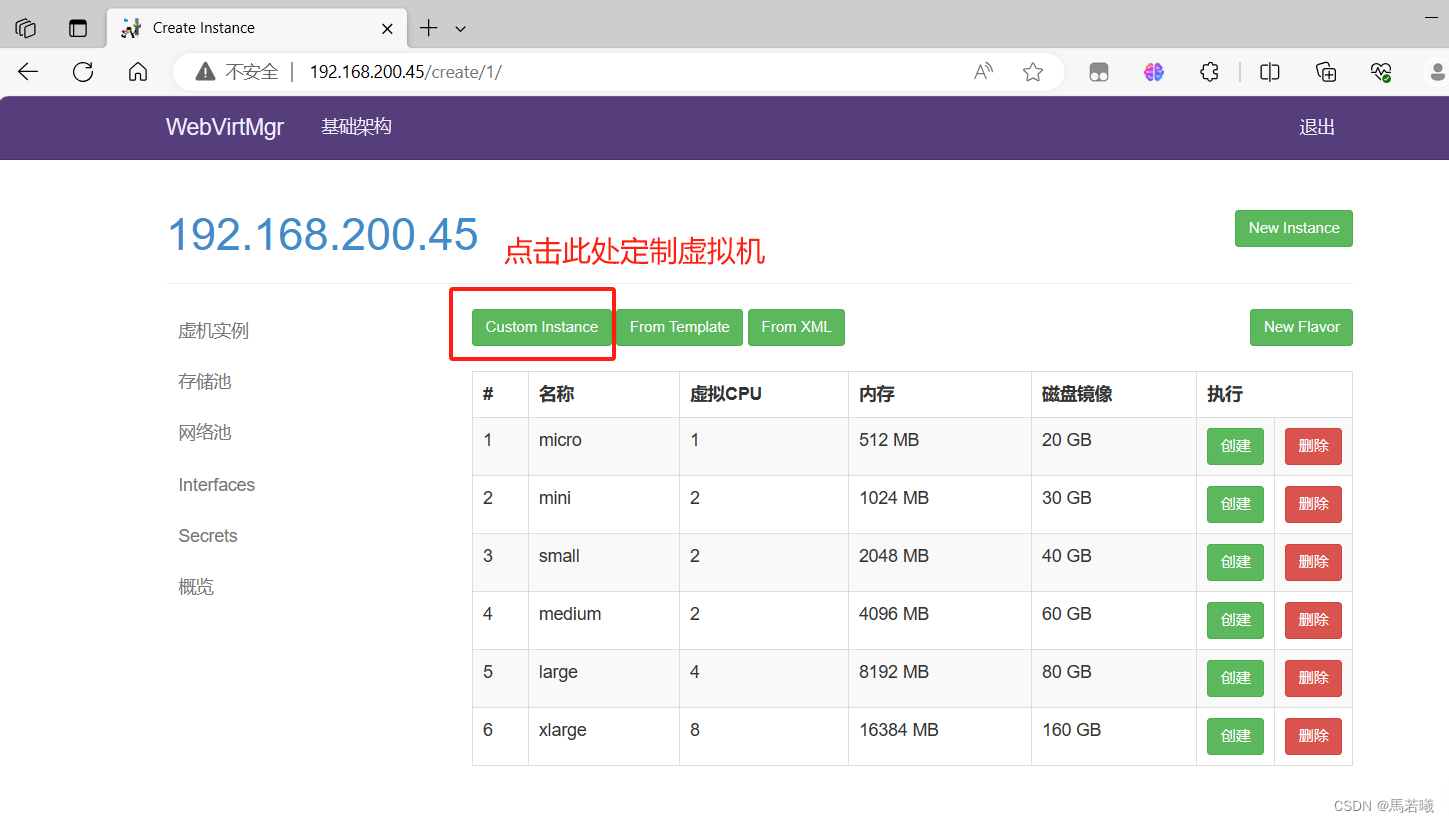Reload the page with the refresh icon
This screenshot has height=822, width=1449.
(83, 72)
